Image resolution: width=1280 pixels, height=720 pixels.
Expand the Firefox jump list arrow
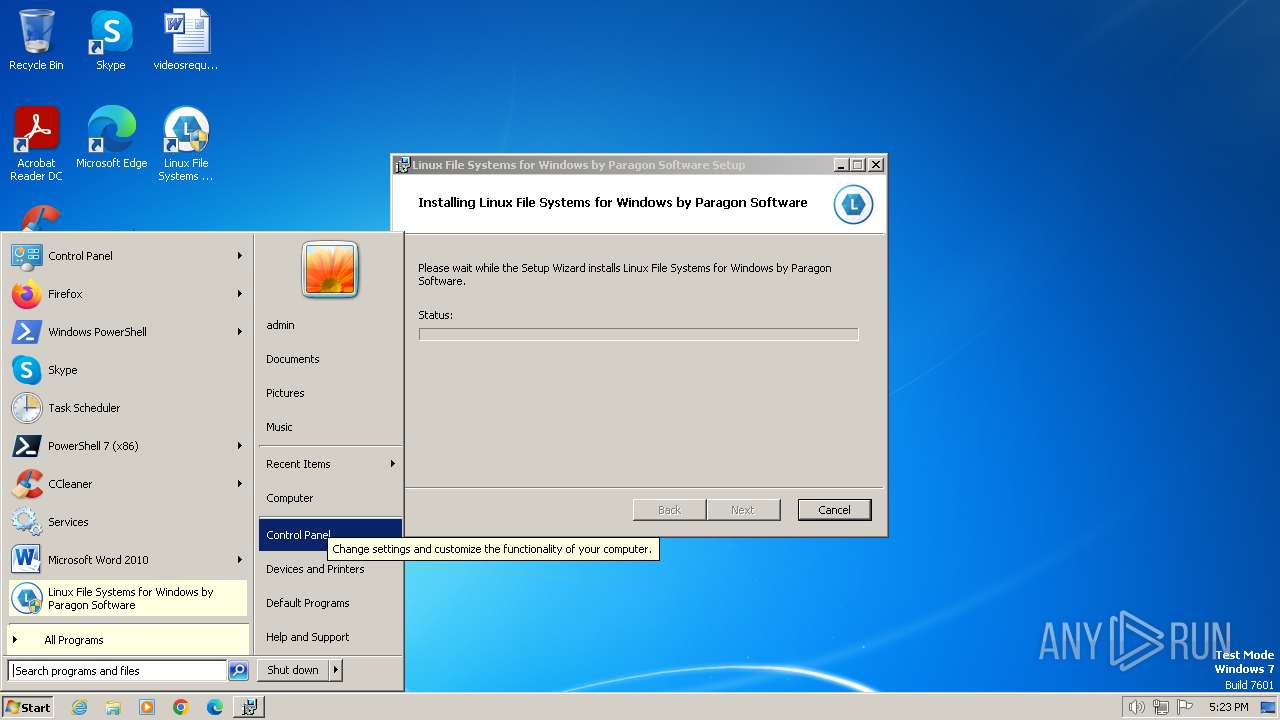240,294
